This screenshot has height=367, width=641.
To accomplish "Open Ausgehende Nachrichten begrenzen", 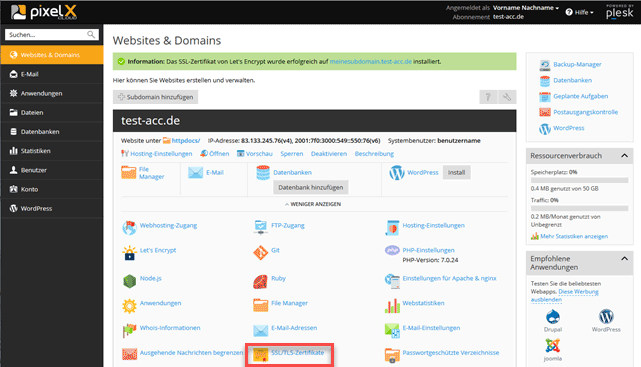I will coord(191,353).
